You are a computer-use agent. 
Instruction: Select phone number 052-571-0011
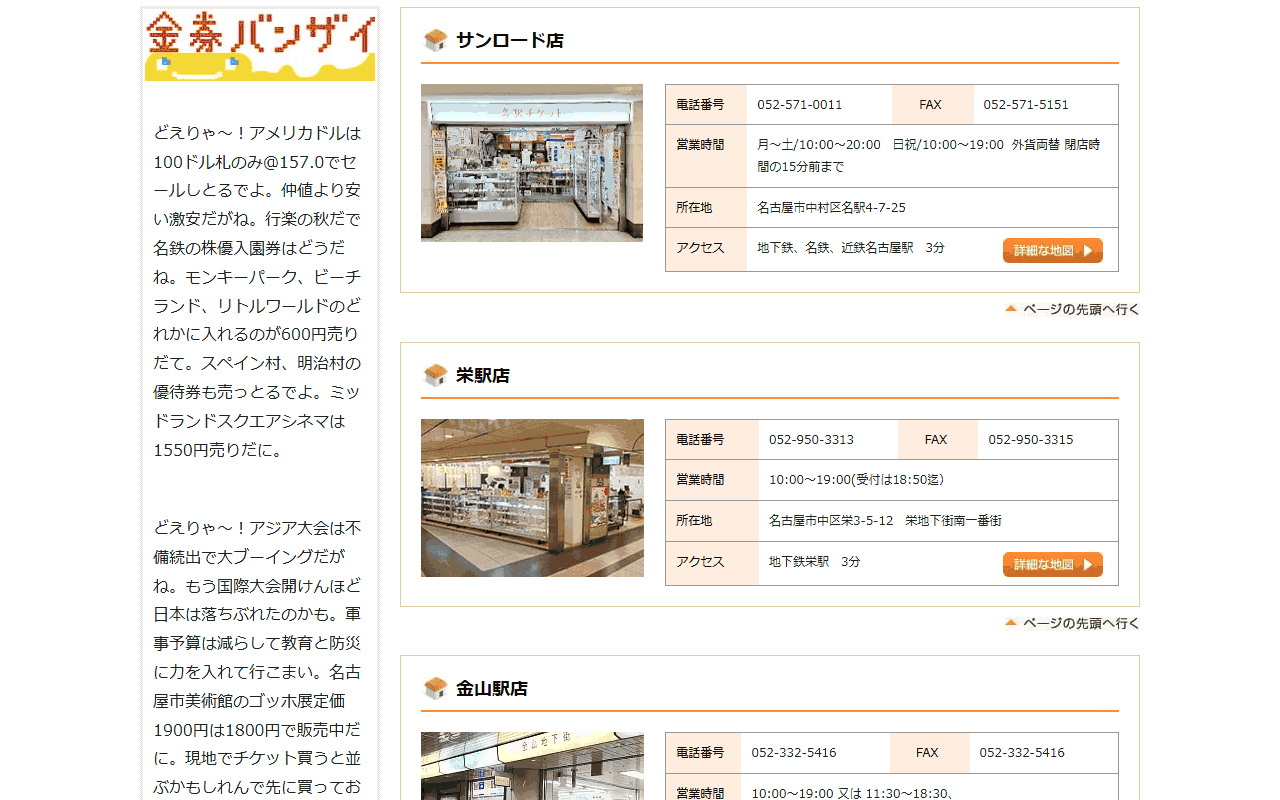(x=799, y=105)
